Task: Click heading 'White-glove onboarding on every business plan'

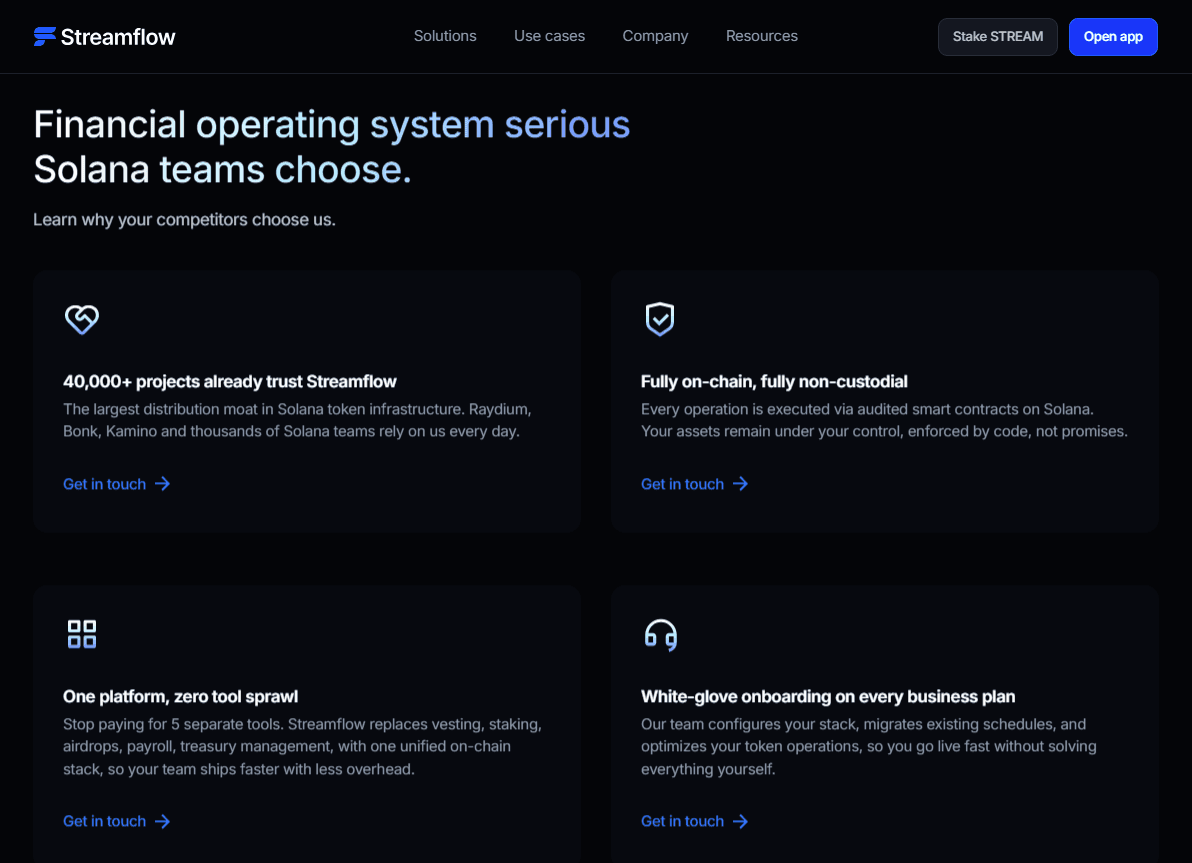Action: (828, 696)
